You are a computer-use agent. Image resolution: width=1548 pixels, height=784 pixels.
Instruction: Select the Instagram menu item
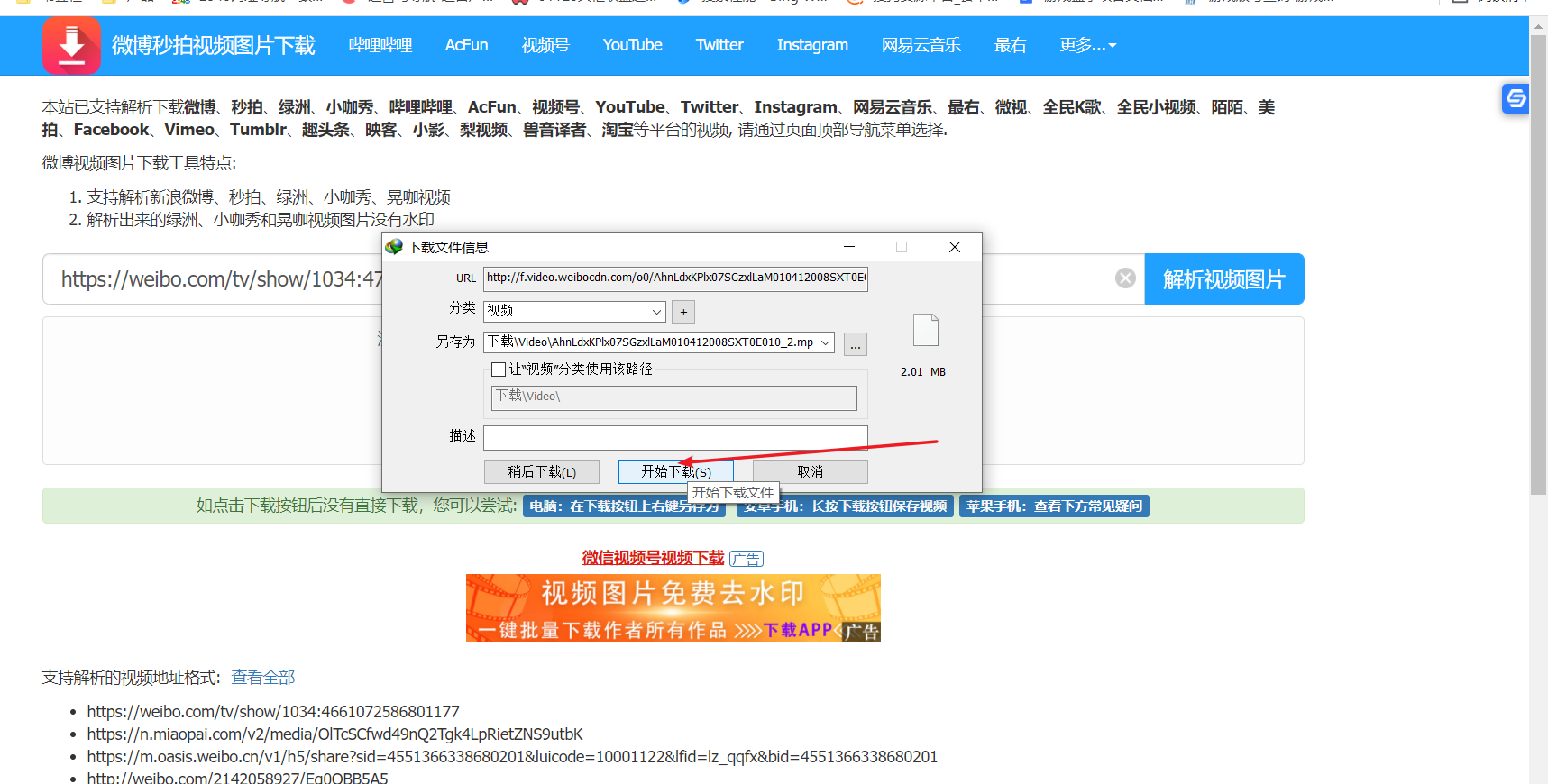811,45
